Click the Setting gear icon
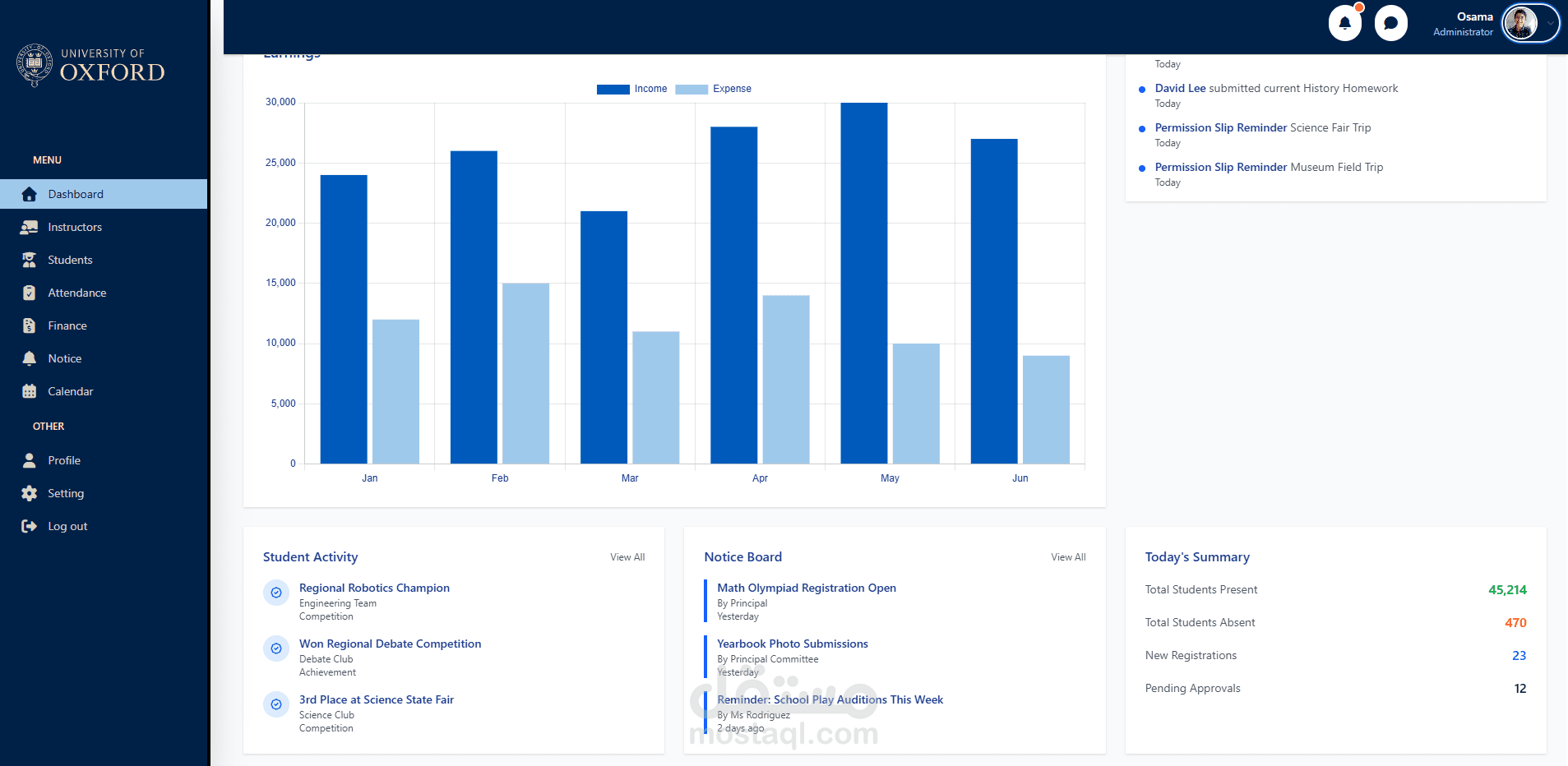Screen dimensions: 1568x766 tap(30, 493)
